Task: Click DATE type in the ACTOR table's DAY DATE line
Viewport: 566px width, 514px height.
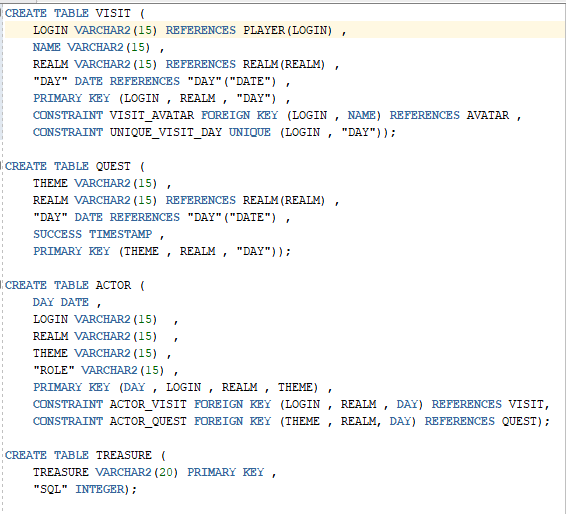Action: click(x=75, y=302)
